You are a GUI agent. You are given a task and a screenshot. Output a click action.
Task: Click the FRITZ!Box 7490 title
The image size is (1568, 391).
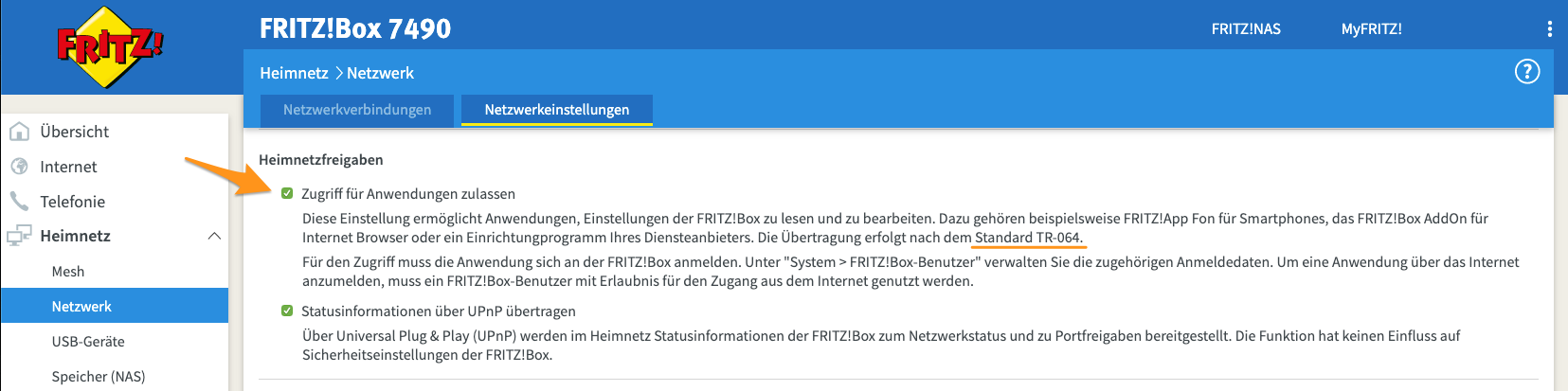tap(355, 28)
